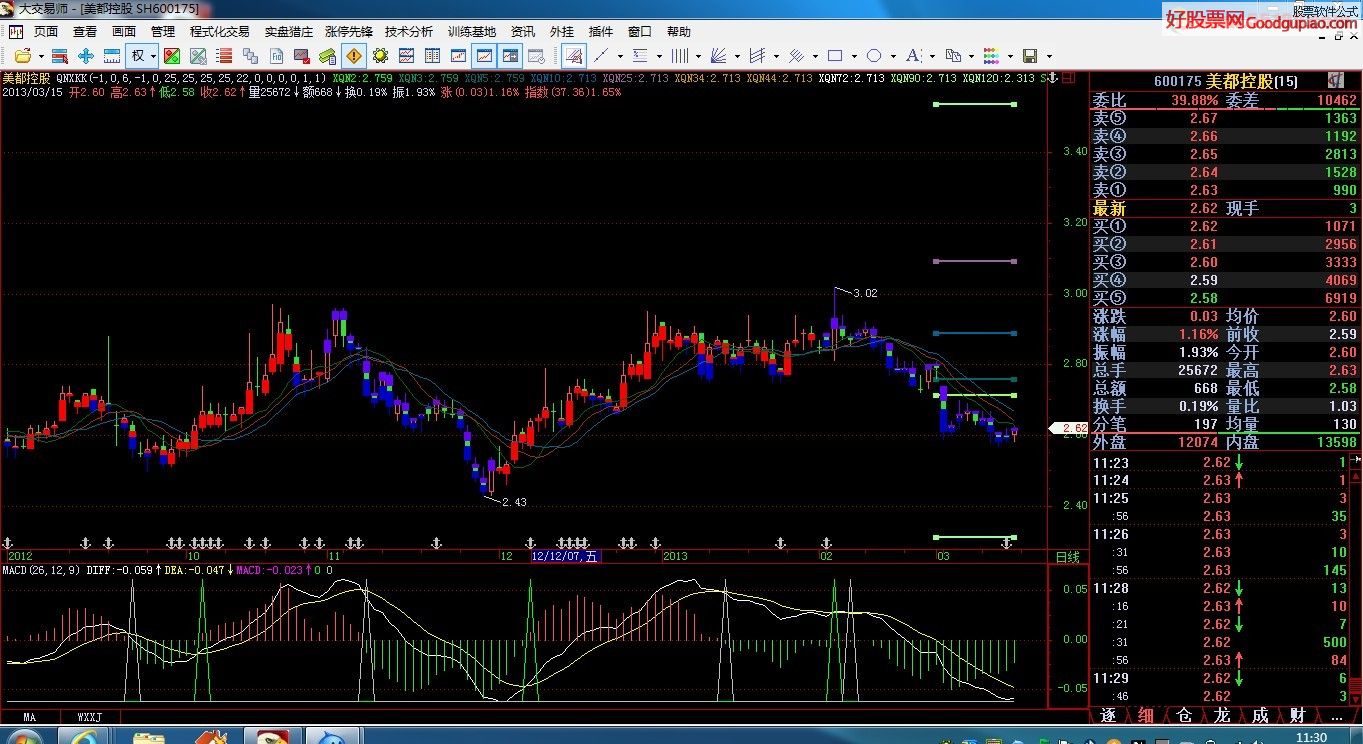Expand the rectangle tool dropdown arrow

(854, 56)
